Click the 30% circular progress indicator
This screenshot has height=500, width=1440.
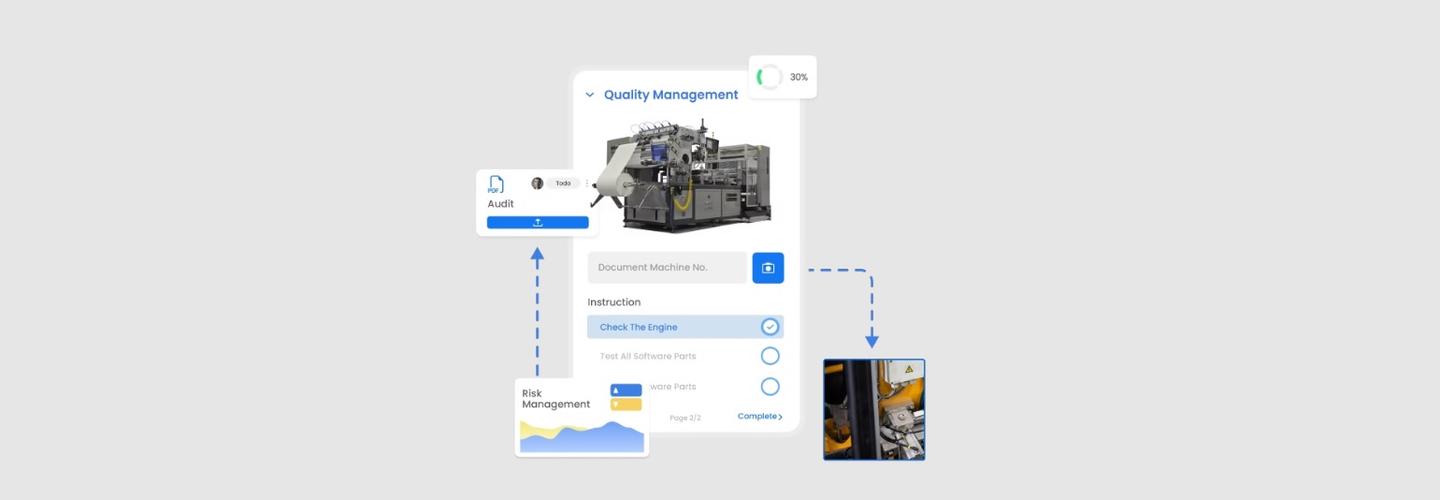point(769,77)
